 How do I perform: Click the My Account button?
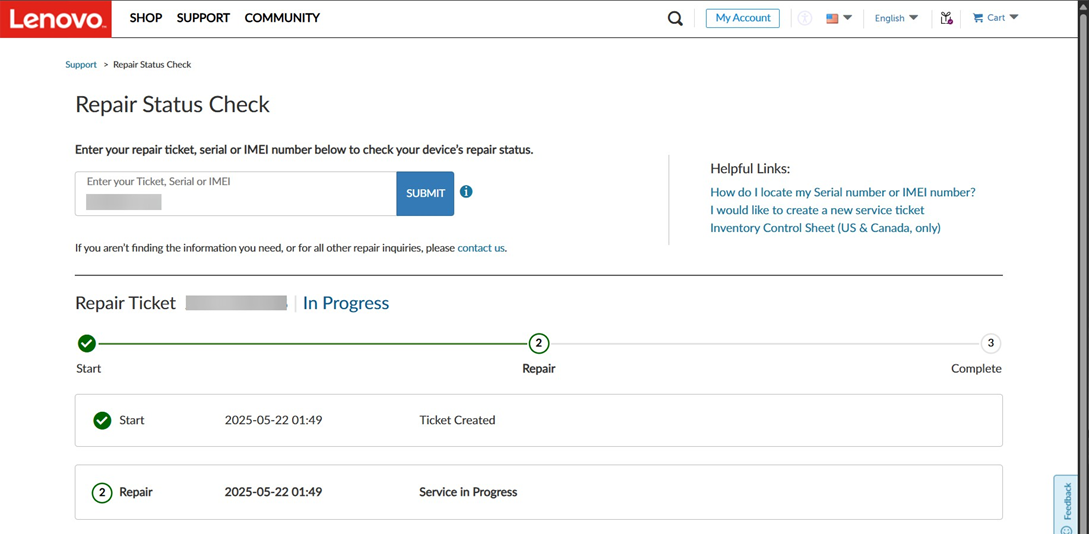pos(742,18)
